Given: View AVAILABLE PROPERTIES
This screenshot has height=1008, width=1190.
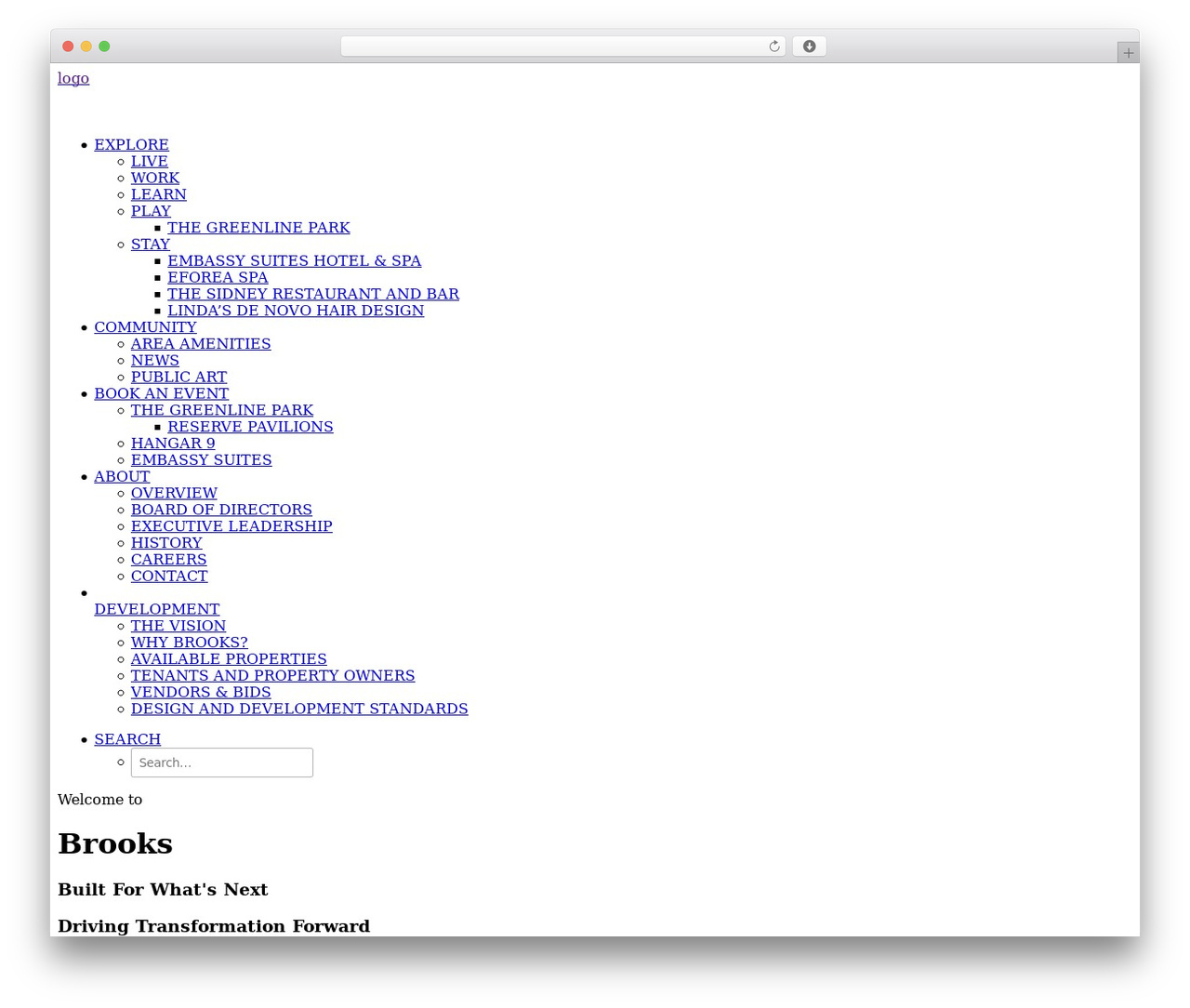Looking at the screenshot, I should pos(229,659).
